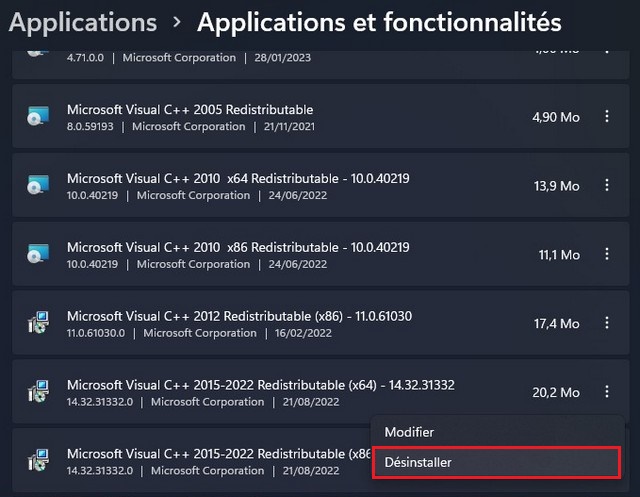Click the 13,9 Mo size value

pos(557,186)
